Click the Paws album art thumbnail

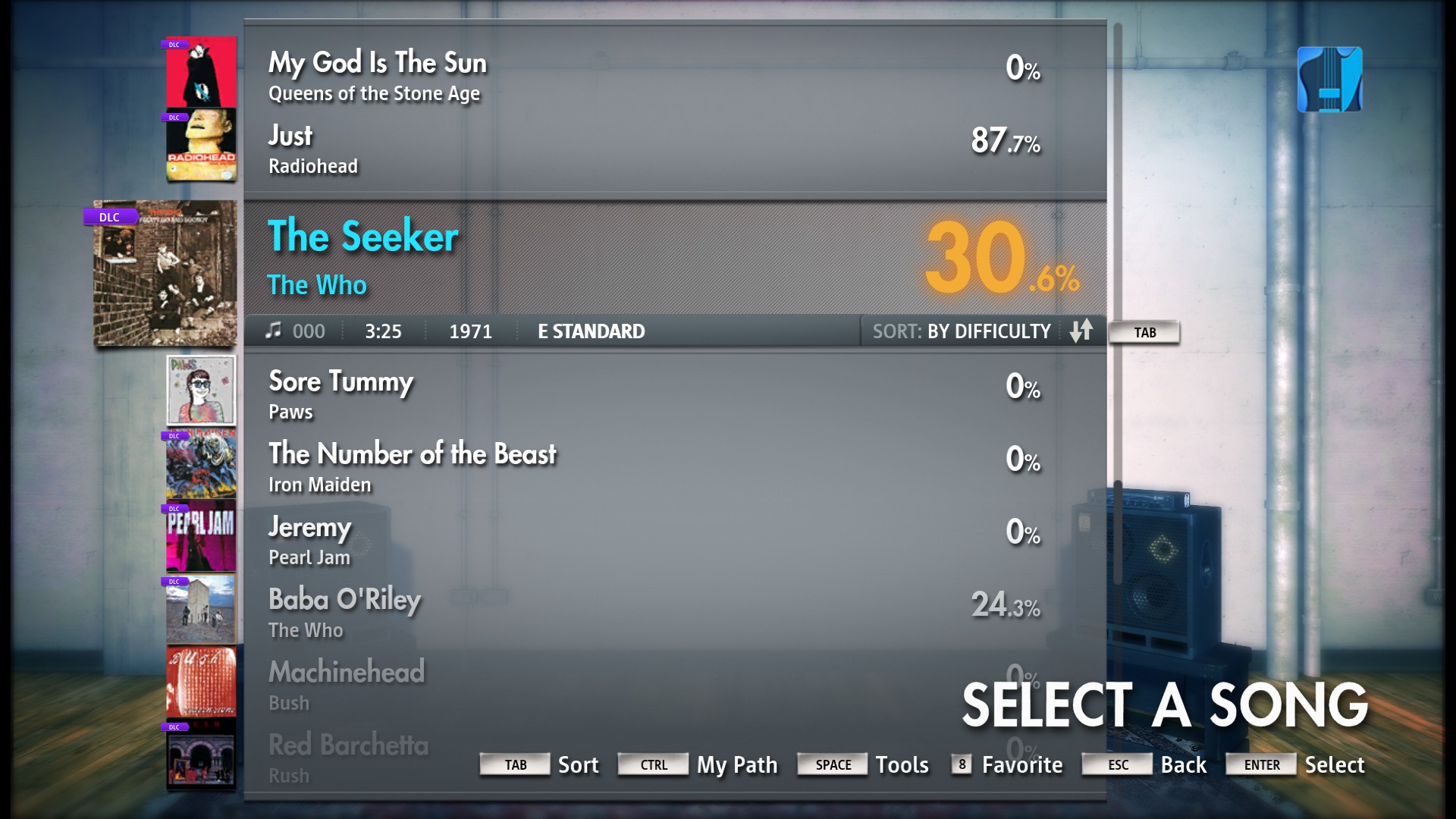coord(200,390)
